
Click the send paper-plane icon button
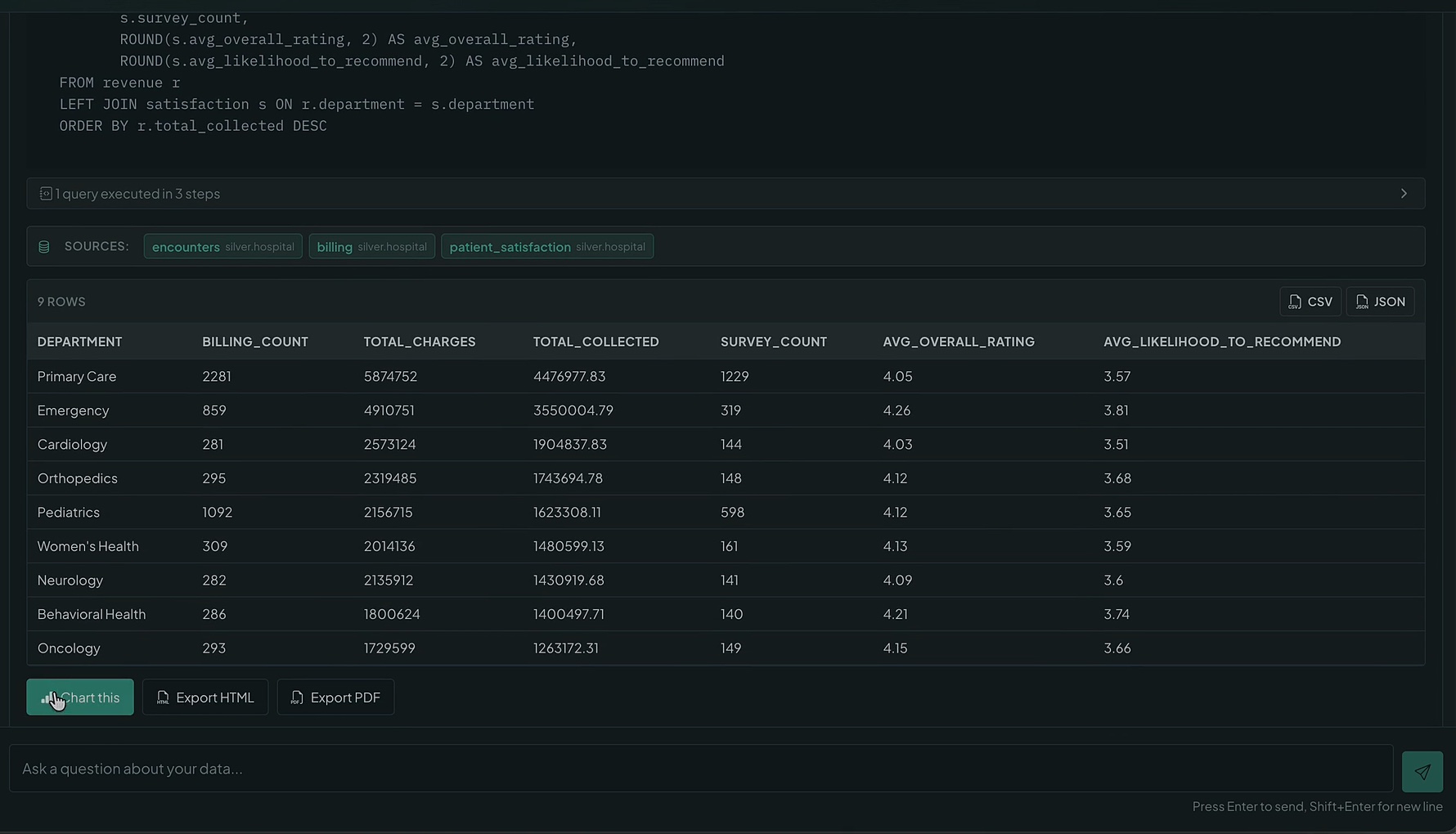(x=1422, y=772)
